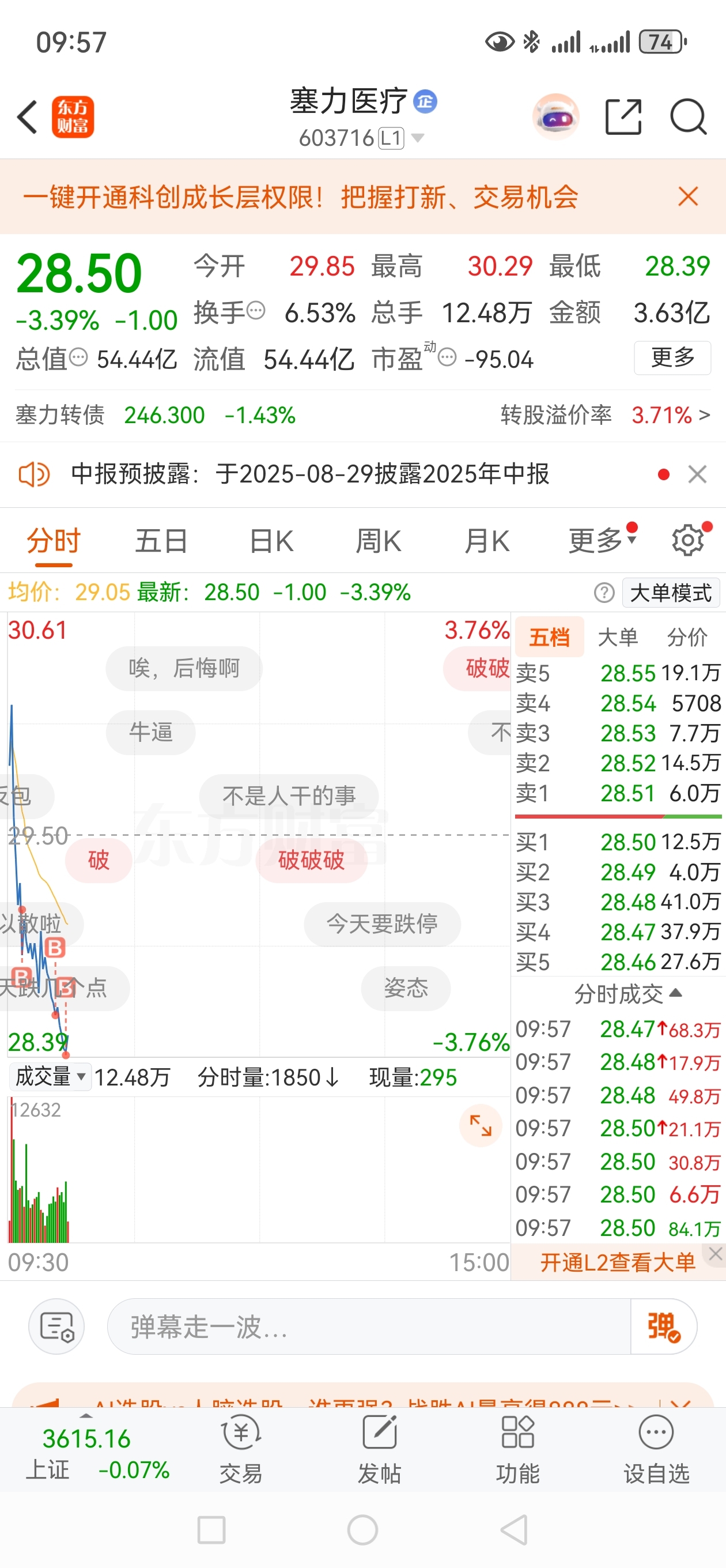Open the 东方财富 app logo
The image size is (726, 1568).
tap(73, 117)
